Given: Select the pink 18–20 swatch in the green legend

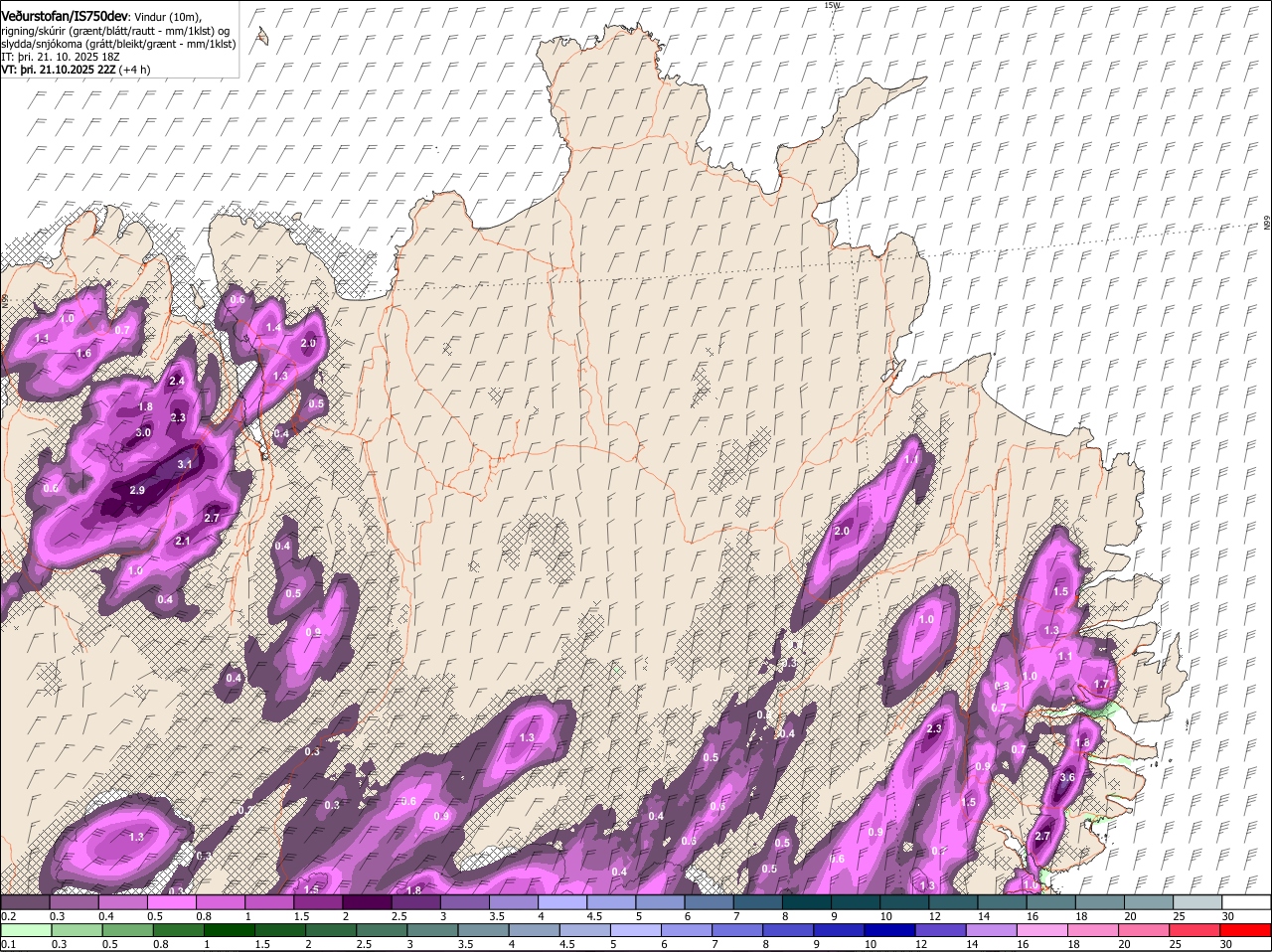Looking at the screenshot, I should (1092, 930).
